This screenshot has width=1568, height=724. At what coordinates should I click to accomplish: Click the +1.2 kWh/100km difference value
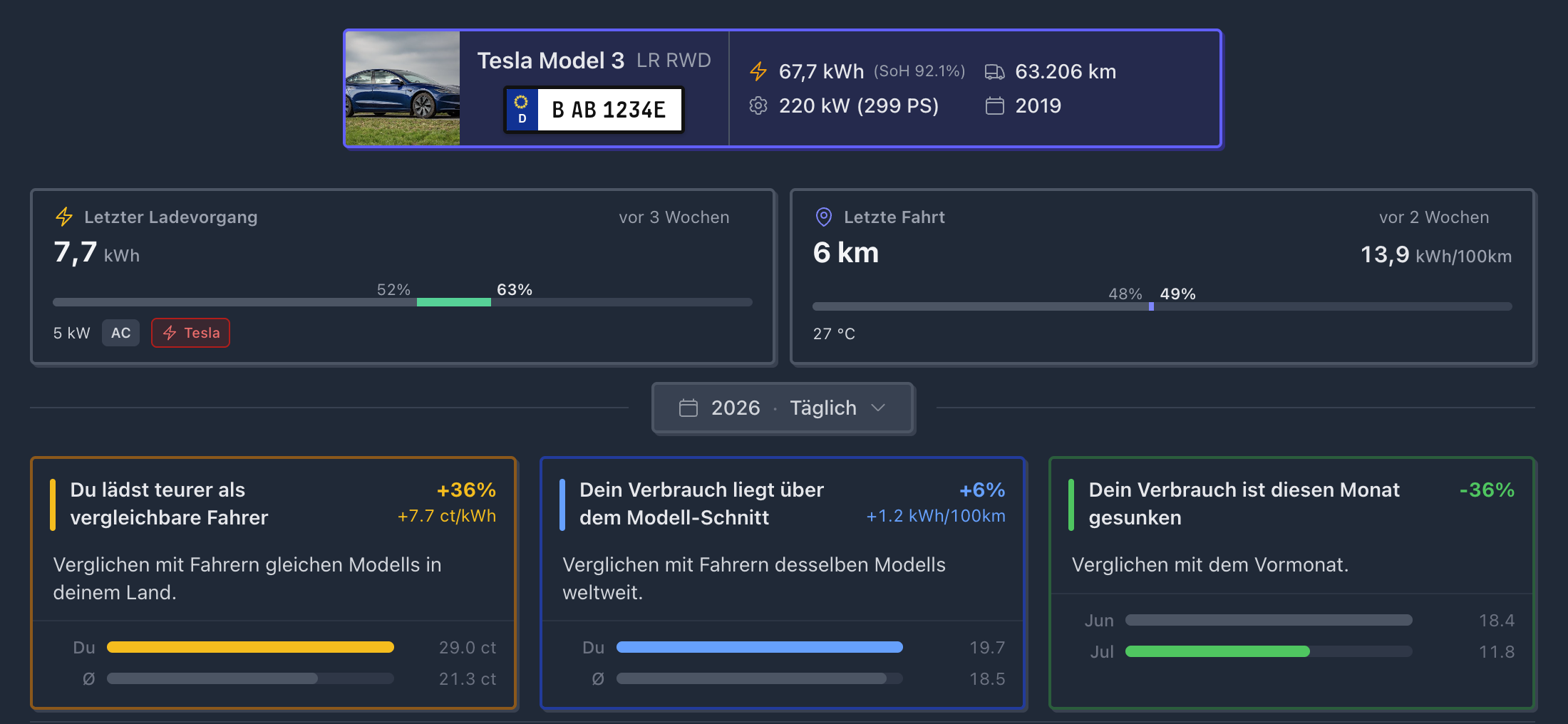tap(936, 516)
